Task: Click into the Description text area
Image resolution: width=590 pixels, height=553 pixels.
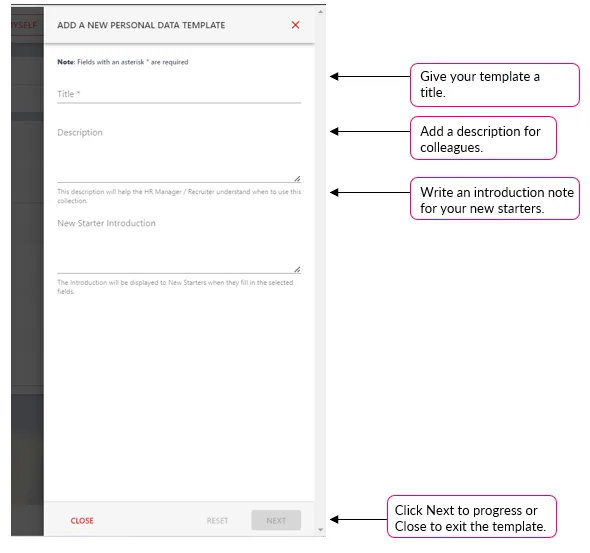Action: [x=179, y=154]
